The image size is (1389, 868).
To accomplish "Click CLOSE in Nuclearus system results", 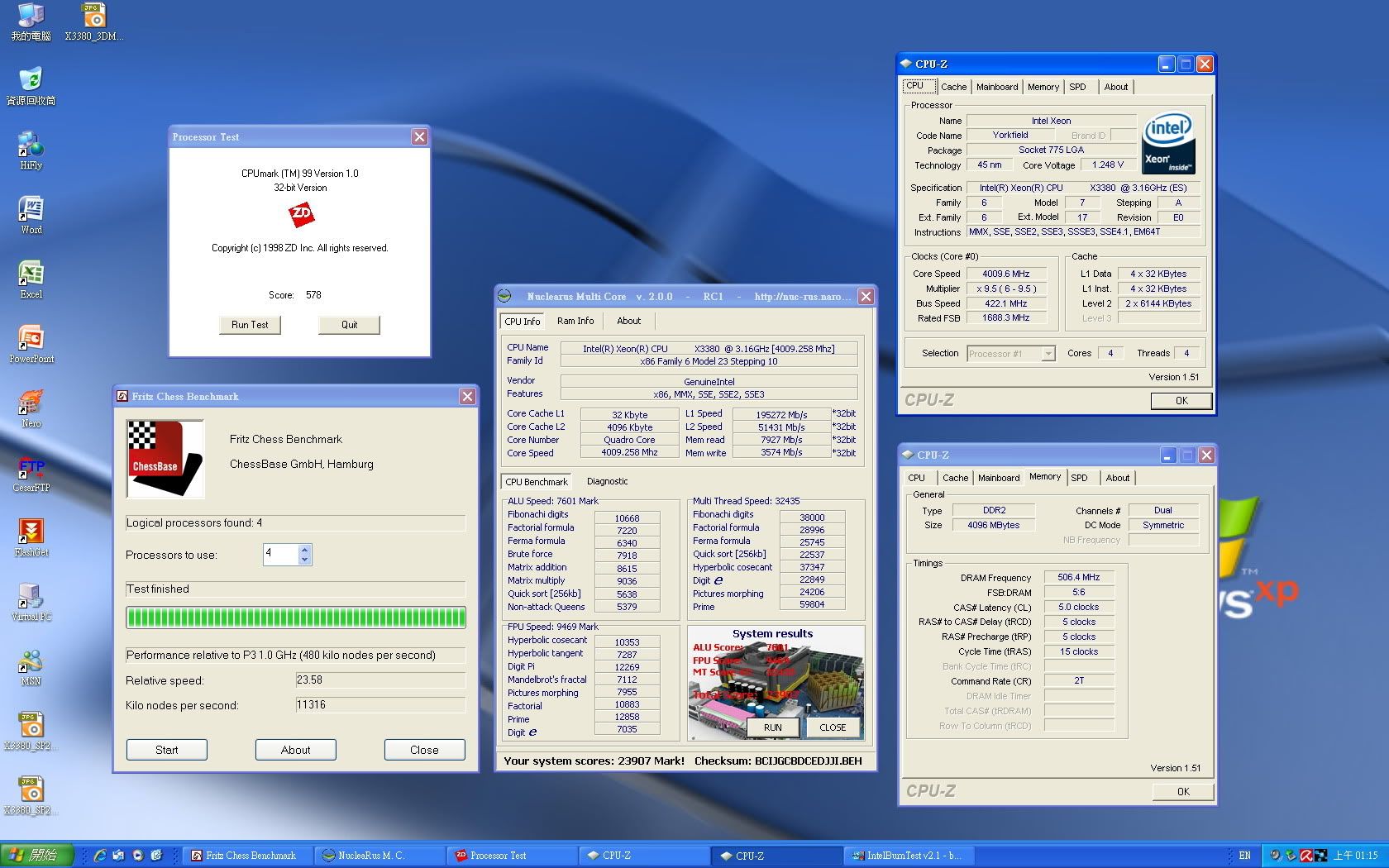I will click(x=833, y=727).
